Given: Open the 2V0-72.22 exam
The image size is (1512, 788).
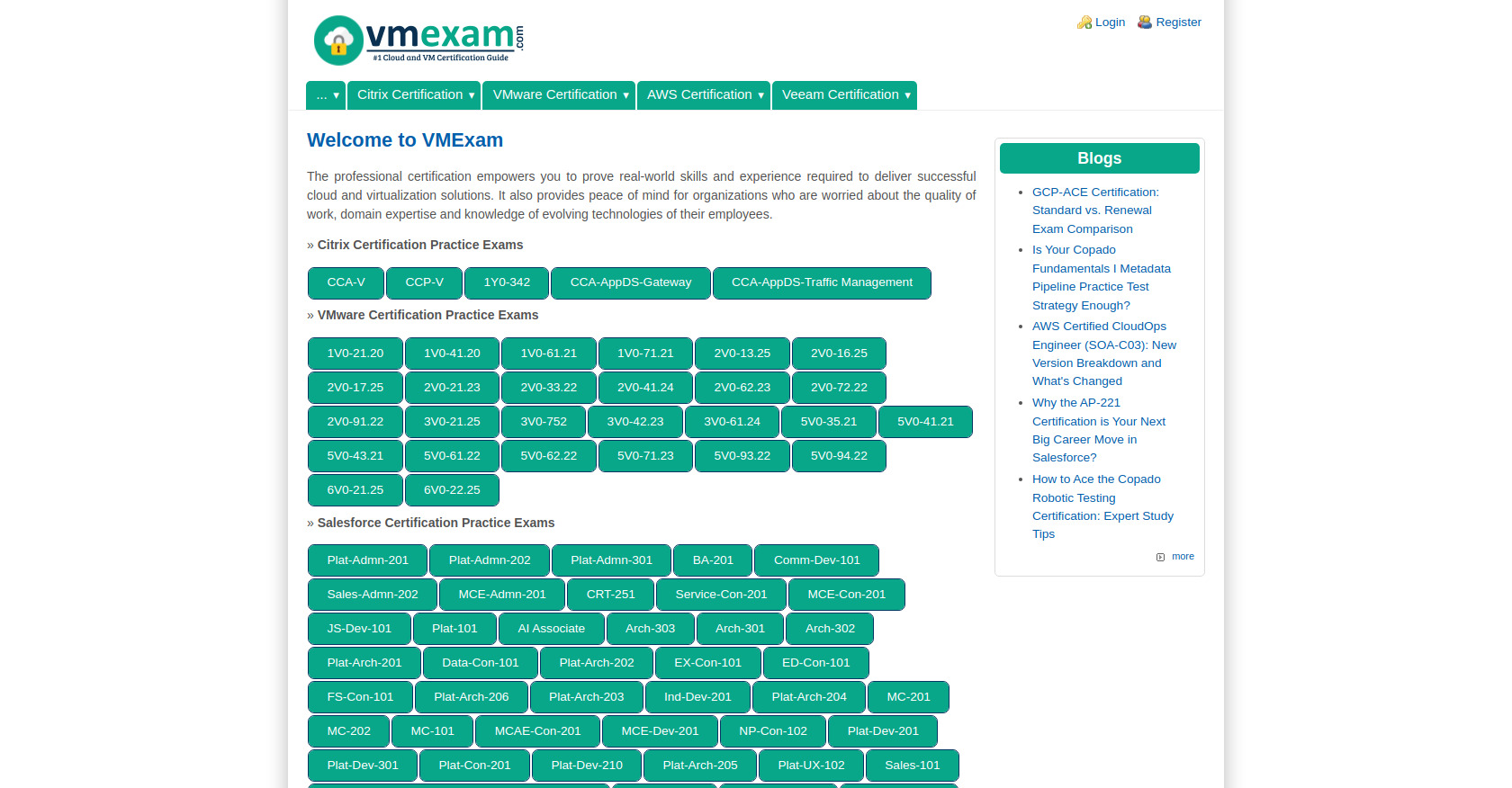Looking at the screenshot, I should 839,388.
